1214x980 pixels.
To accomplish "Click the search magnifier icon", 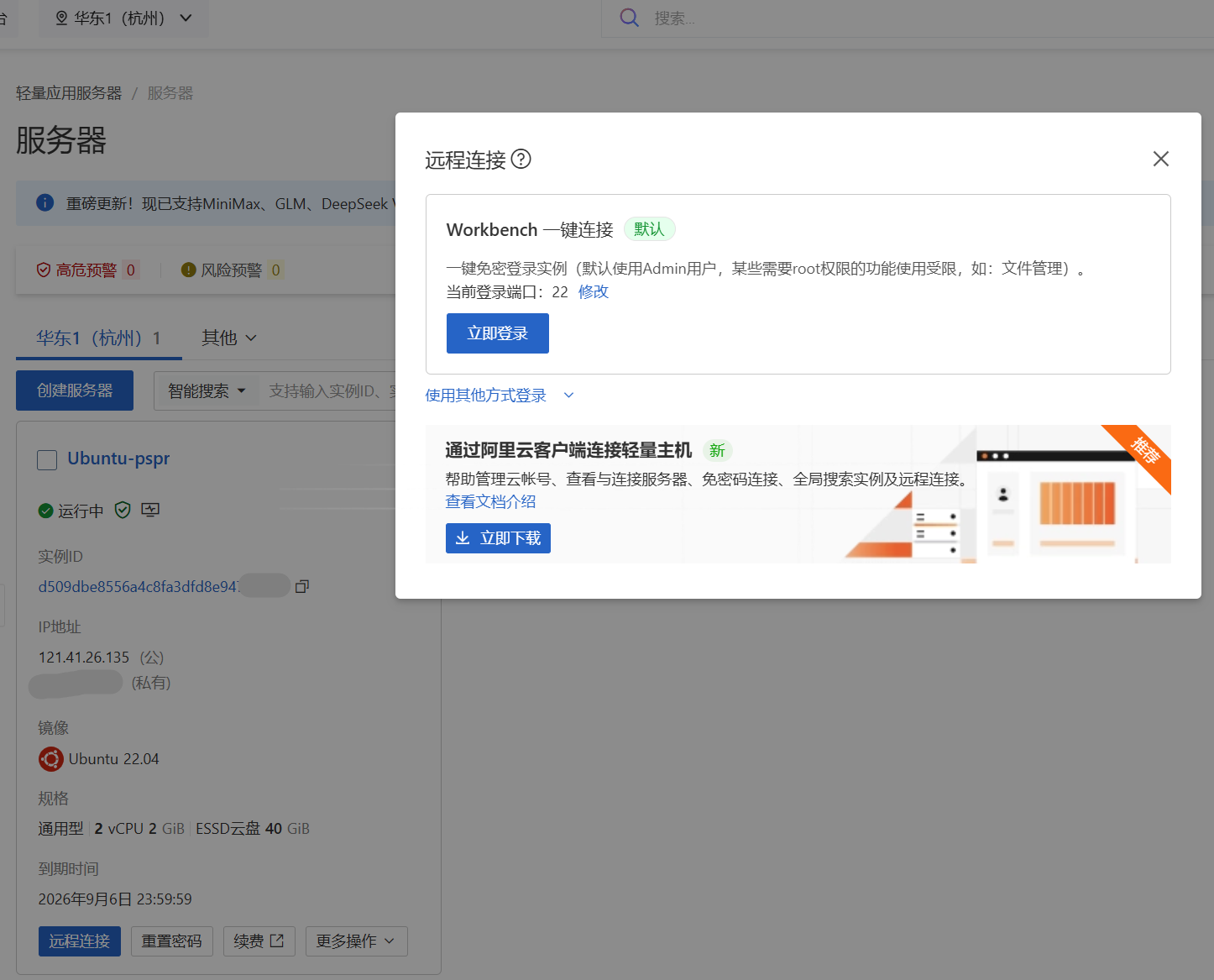I will 629,18.
